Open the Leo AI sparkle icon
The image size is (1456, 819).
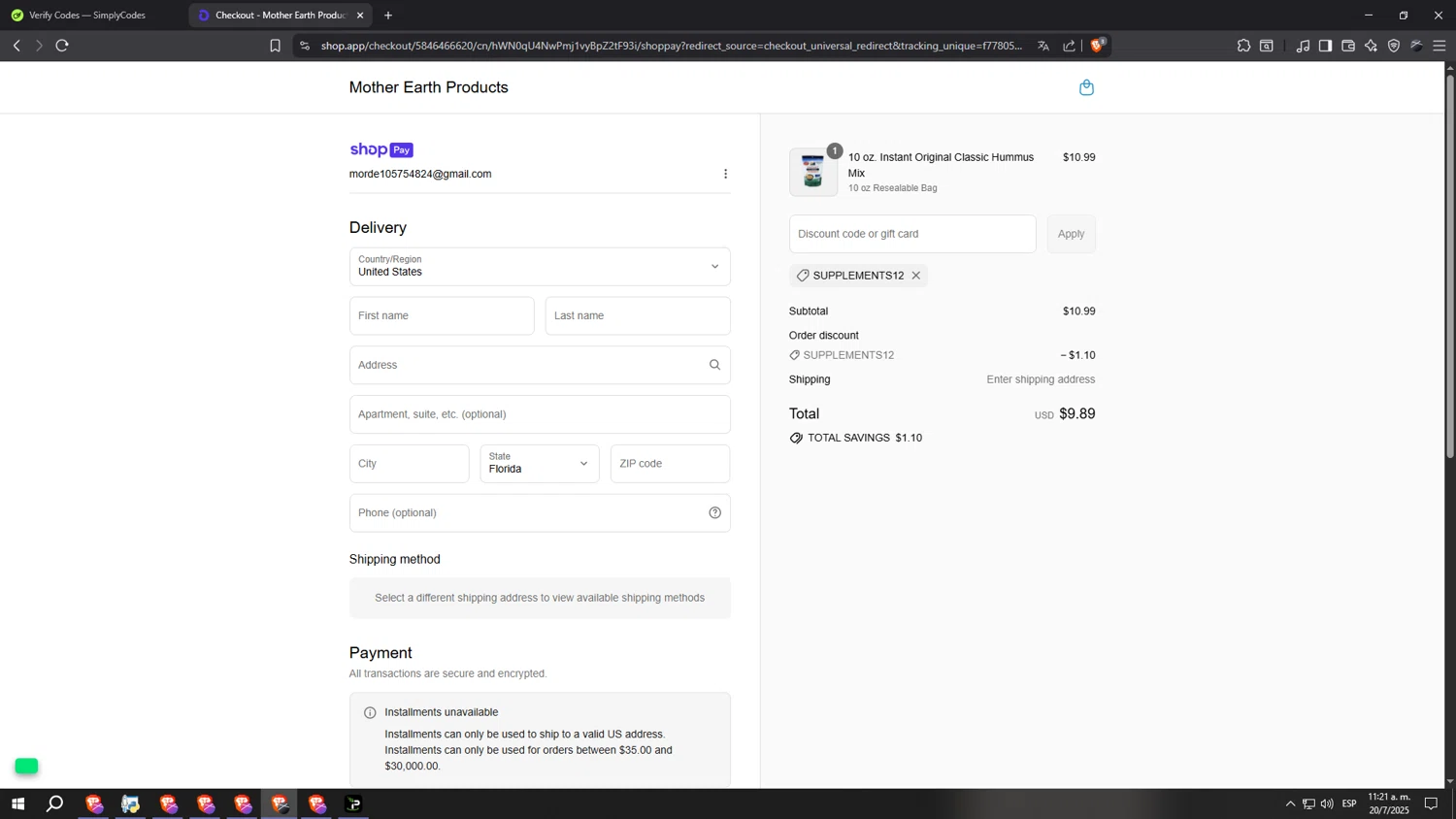click(x=1371, y=46)
